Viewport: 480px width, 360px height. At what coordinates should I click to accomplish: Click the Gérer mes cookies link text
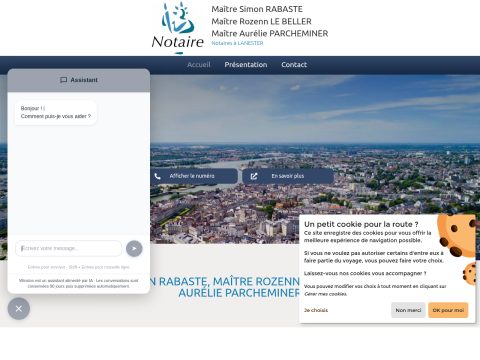(x=325, y=294)
